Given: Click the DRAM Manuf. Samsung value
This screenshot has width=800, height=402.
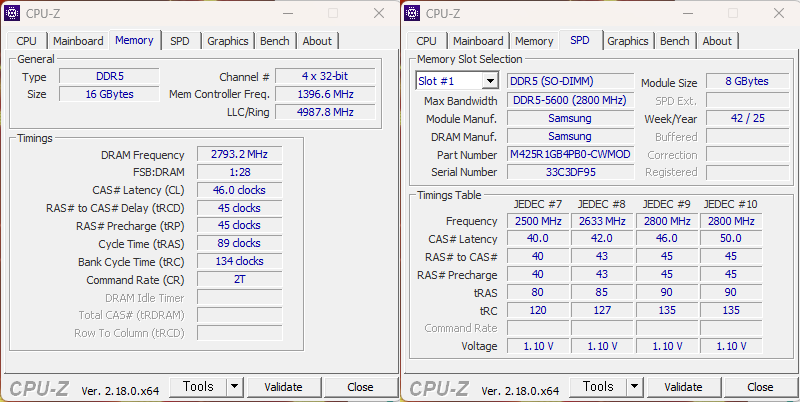Looking at the screenshot, I should pyautogui.click(x=570, y=136).
